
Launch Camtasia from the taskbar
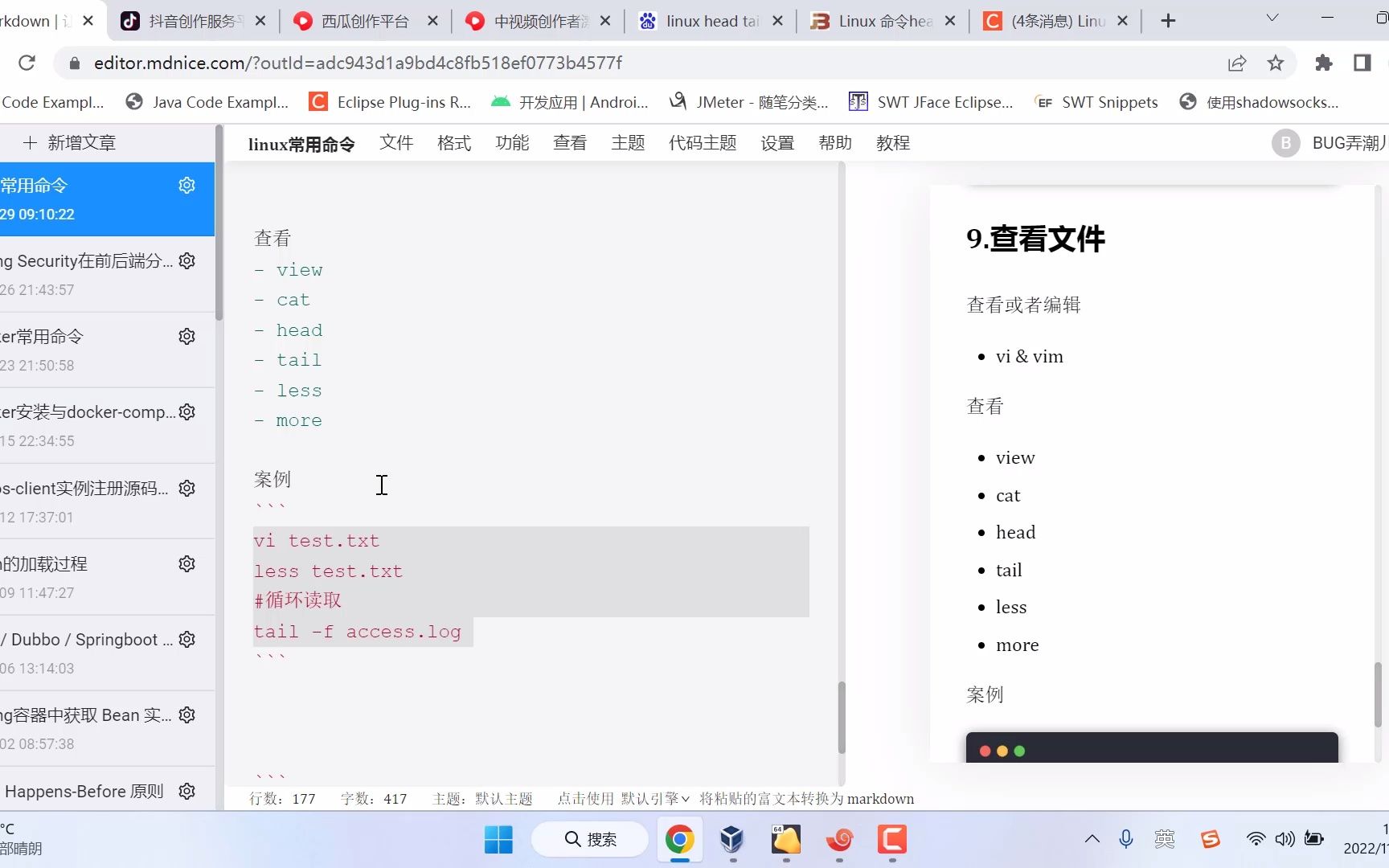891,839
